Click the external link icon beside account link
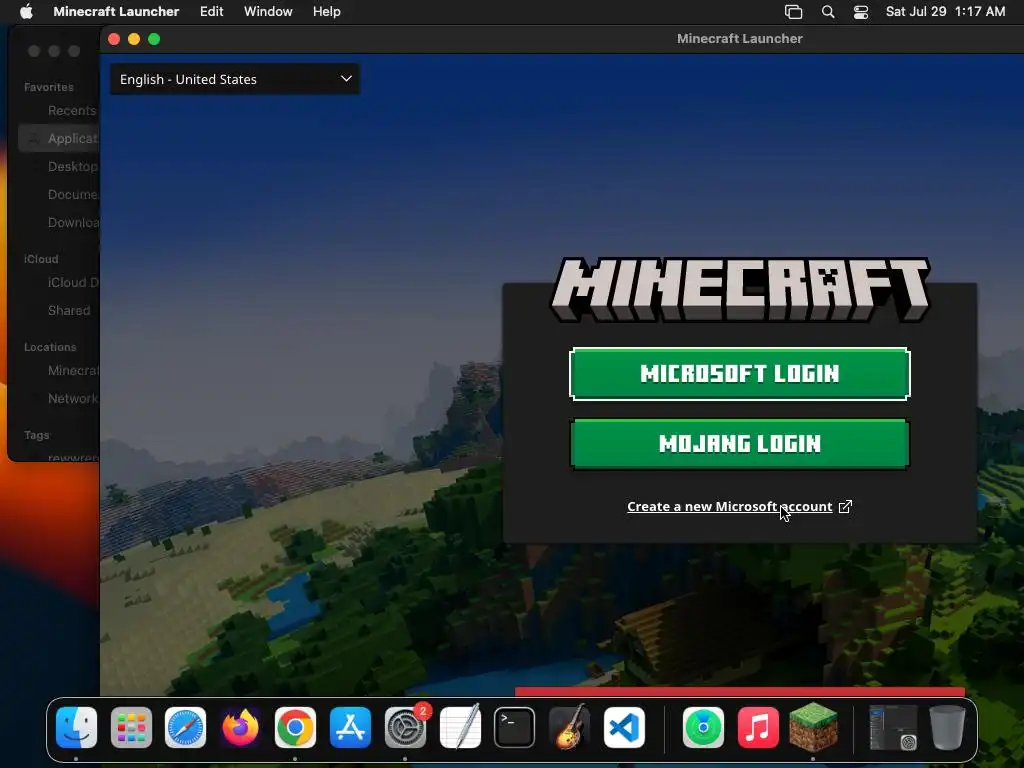Viewport: 1024px width, 768px height. (845, 507)
